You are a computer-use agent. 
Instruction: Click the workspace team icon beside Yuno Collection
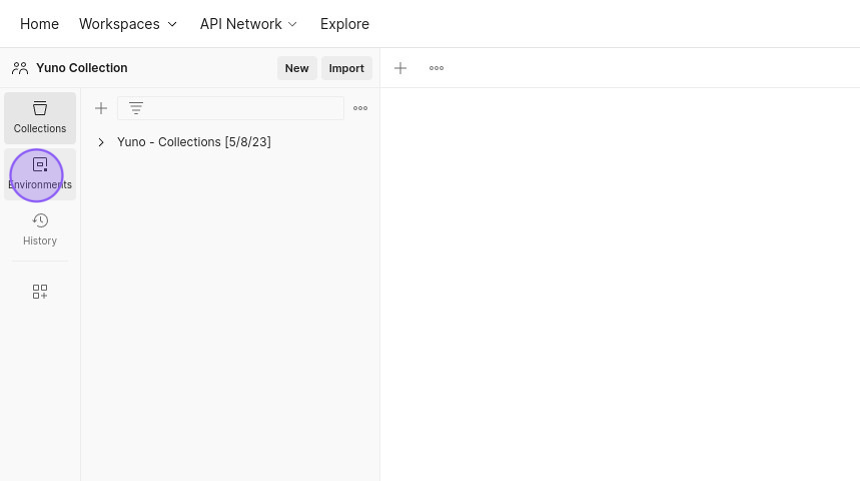coord(20,68)
